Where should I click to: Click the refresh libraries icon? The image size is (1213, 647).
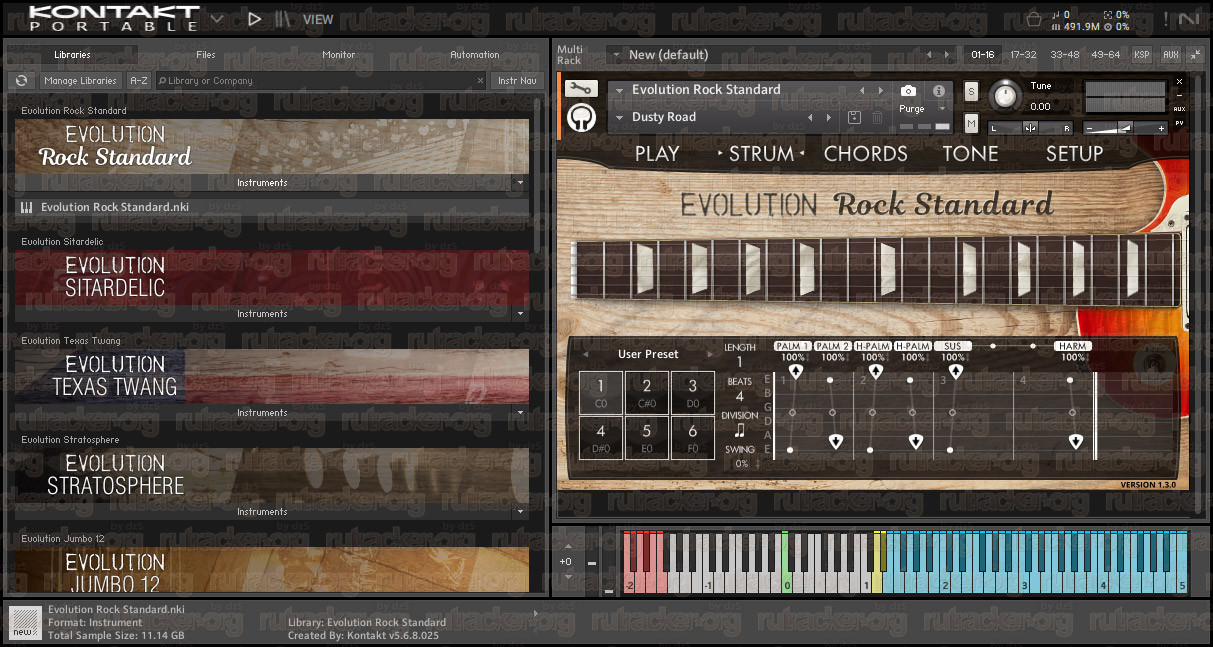click(21, 80)
